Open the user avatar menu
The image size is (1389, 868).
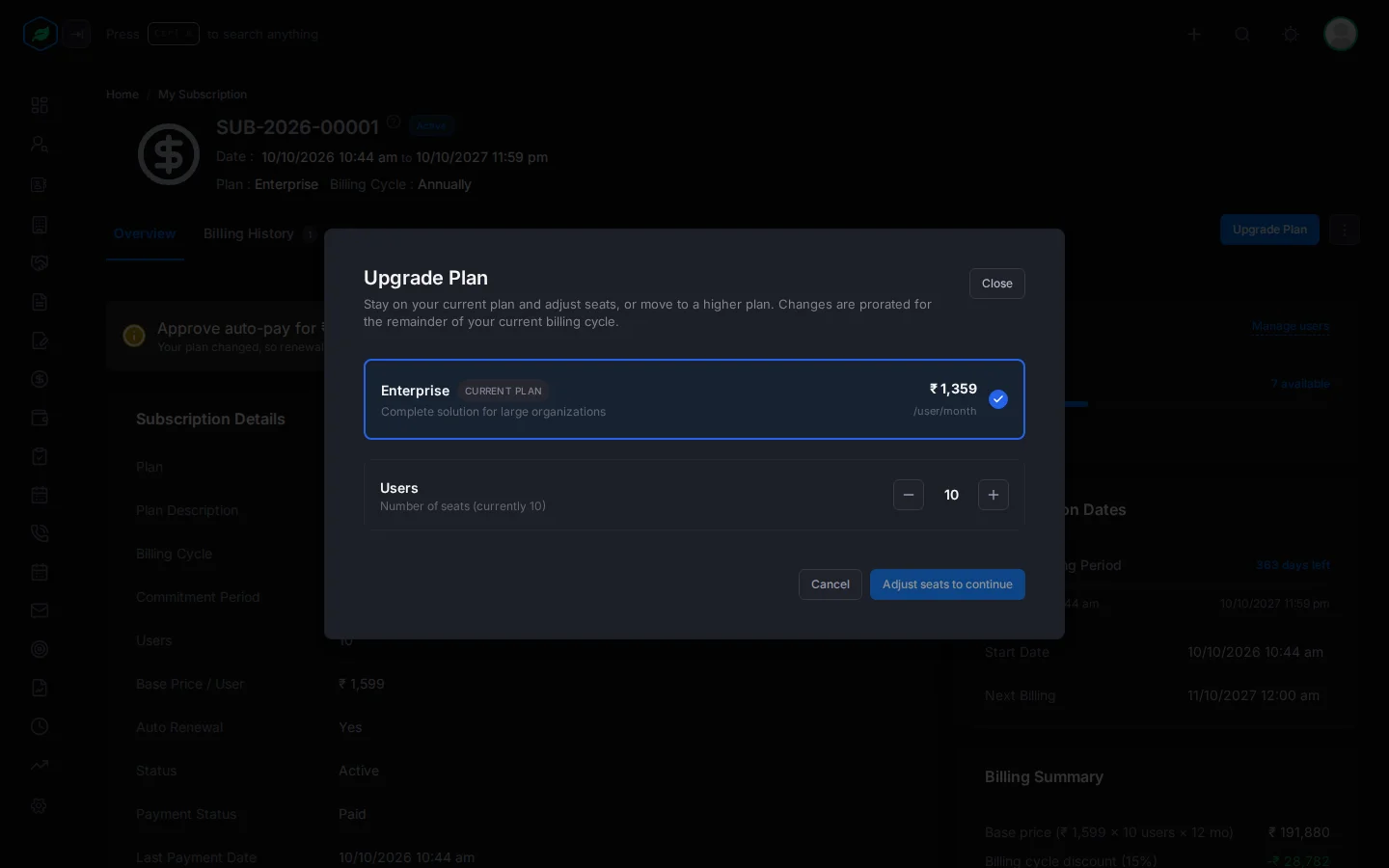[1341, 34]
